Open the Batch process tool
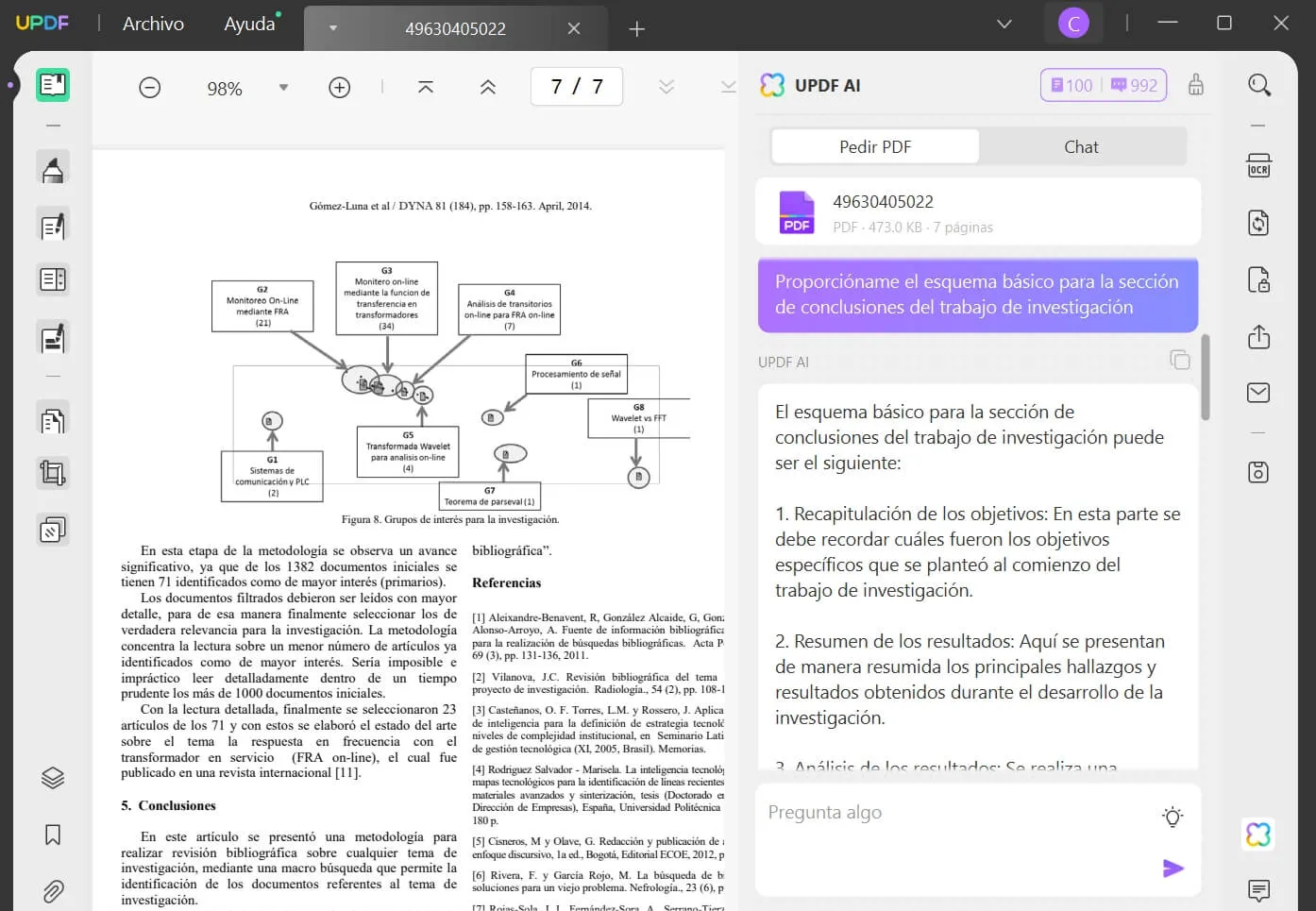Viewport: 1316px width, 911px height. coord(53,530)
